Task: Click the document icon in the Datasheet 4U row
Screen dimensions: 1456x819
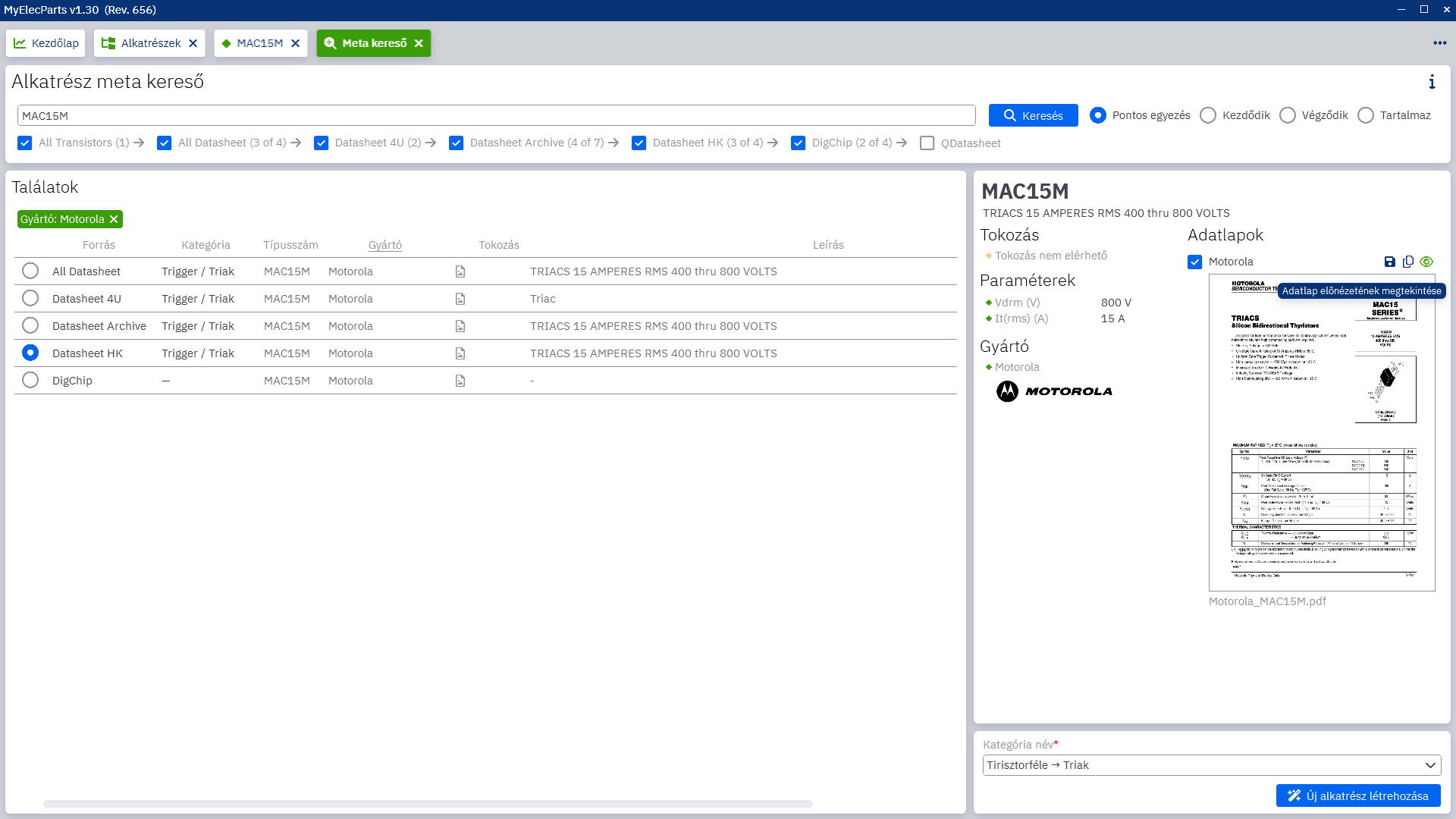Action: (460, 299)
